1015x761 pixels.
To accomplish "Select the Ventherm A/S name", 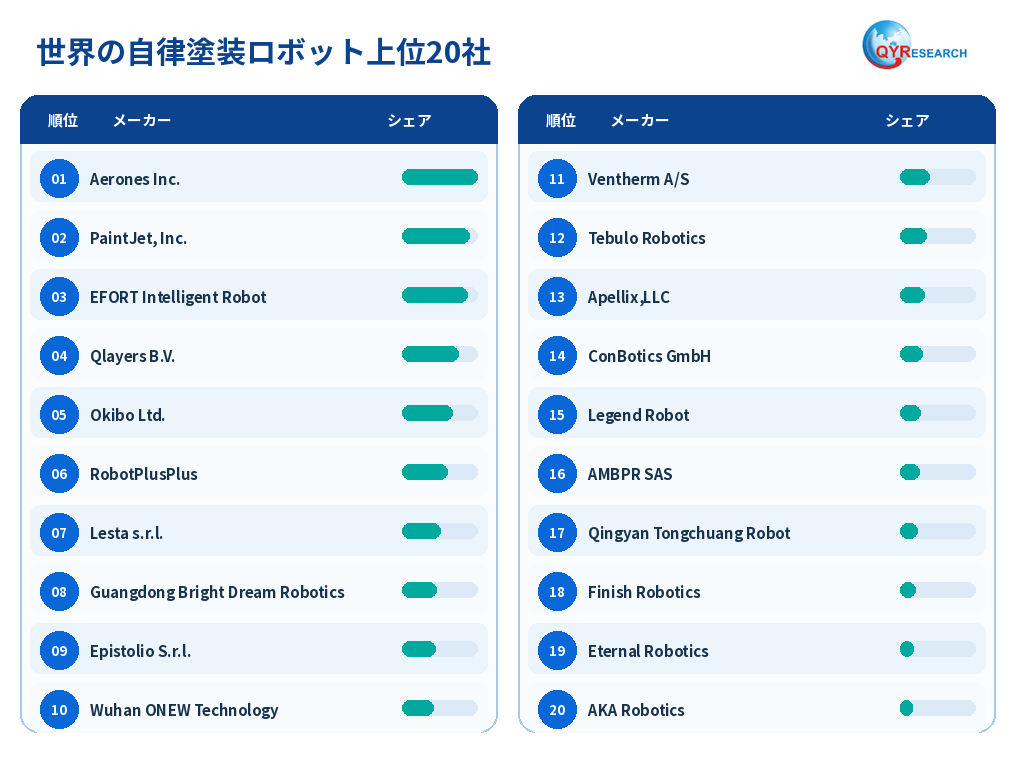I will (638, 179).
